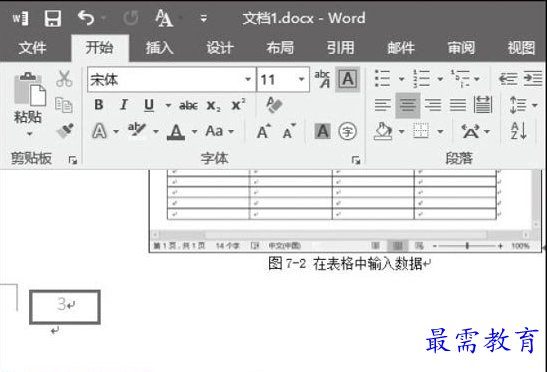Apply numbered list

coord(421,79)
